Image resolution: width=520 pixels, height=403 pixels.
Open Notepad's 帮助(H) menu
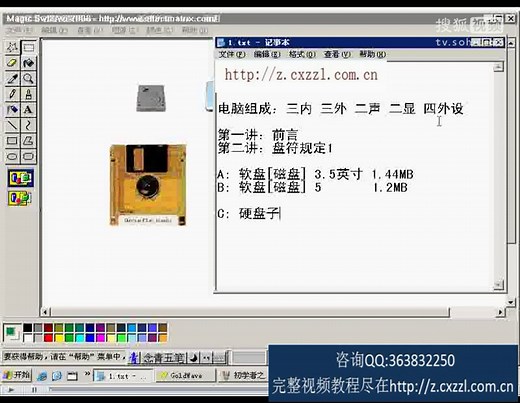click(x=372, y=54)
